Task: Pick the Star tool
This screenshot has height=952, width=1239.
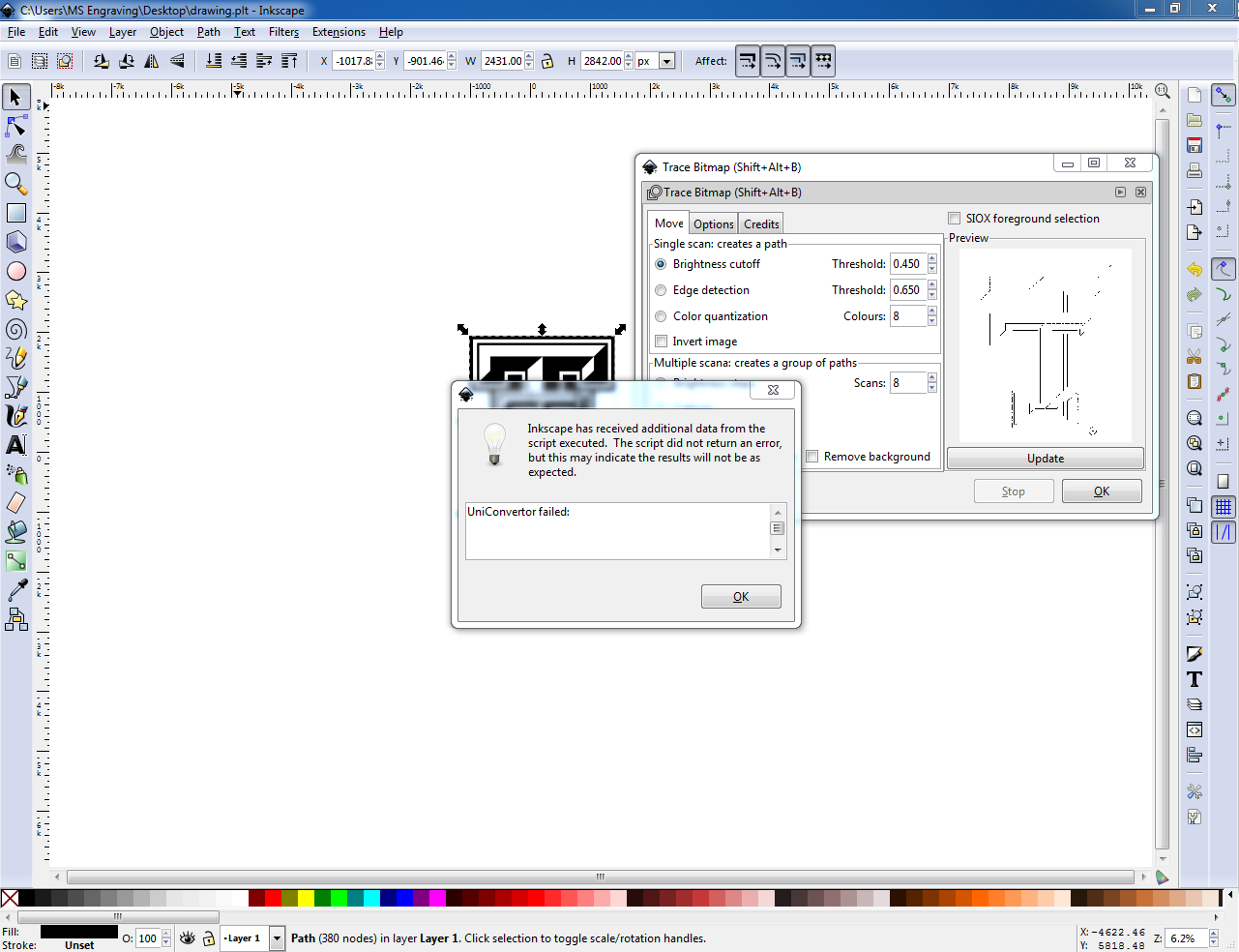Action: tap(15, 300)
